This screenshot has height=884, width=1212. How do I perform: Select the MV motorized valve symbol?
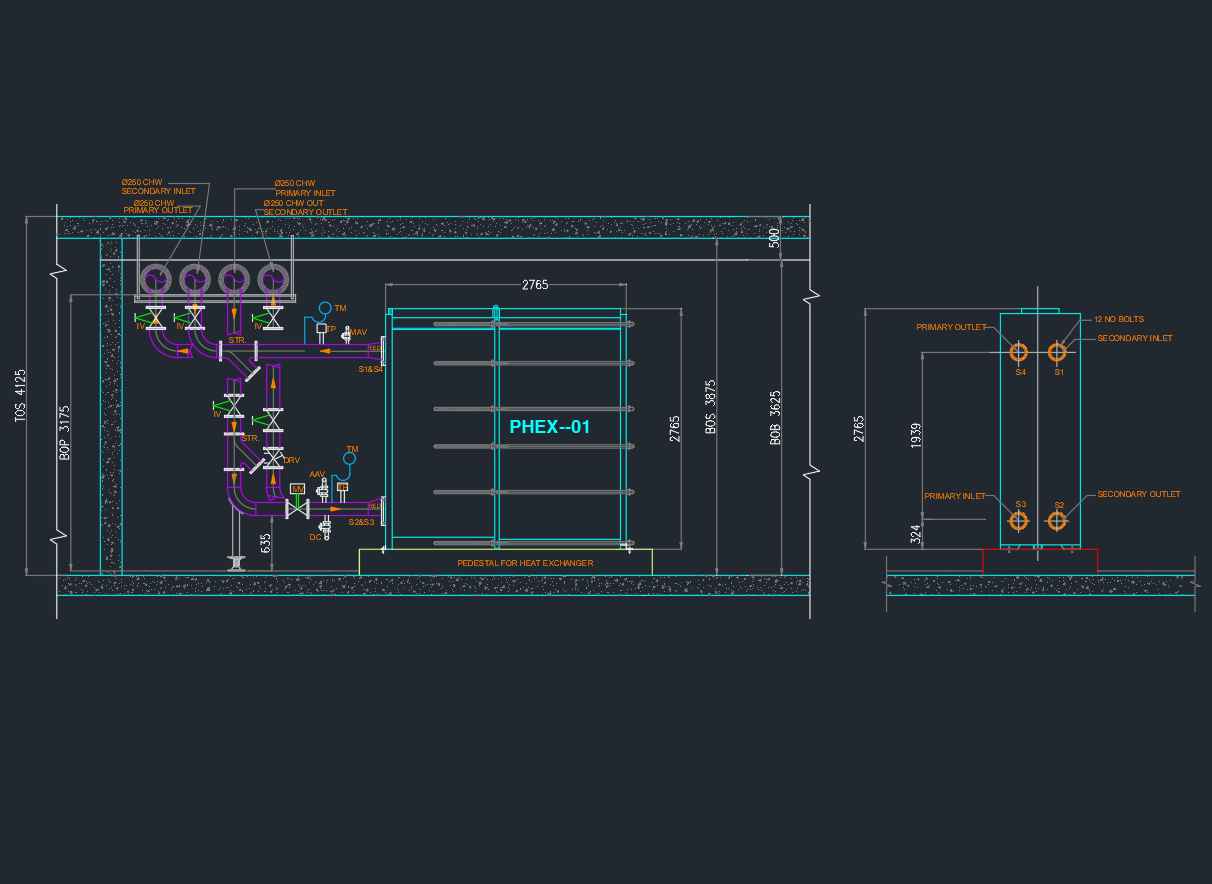point(297,489)
